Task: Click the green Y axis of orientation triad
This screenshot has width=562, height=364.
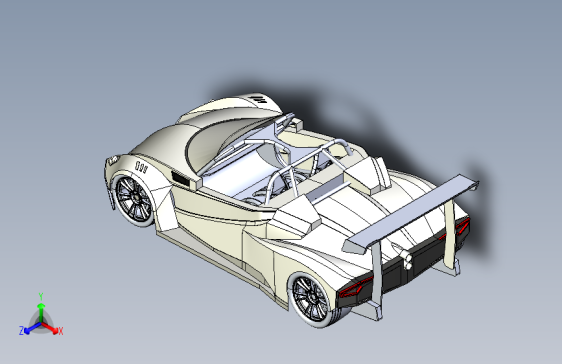Action: click(x=41, y=311)
